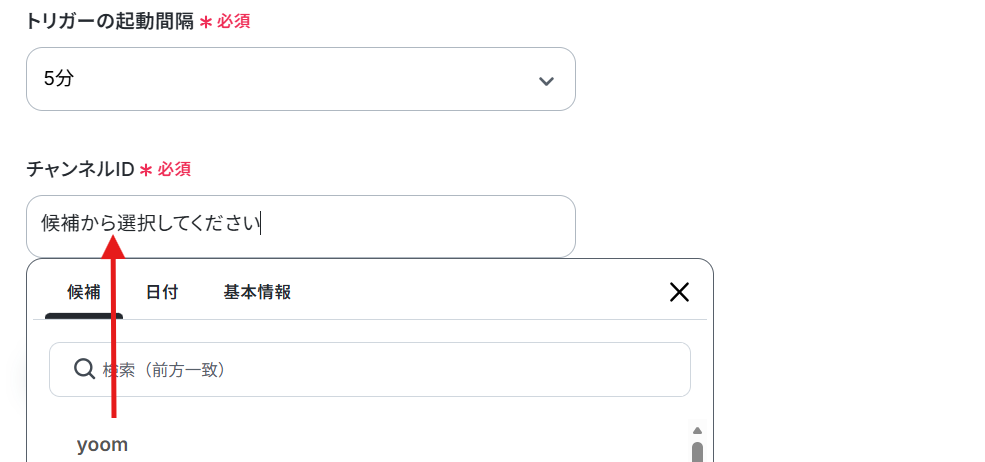Screen dimensions: 985x462
Task: Open the 日付 tab
Action: click(x=162, y=292)
